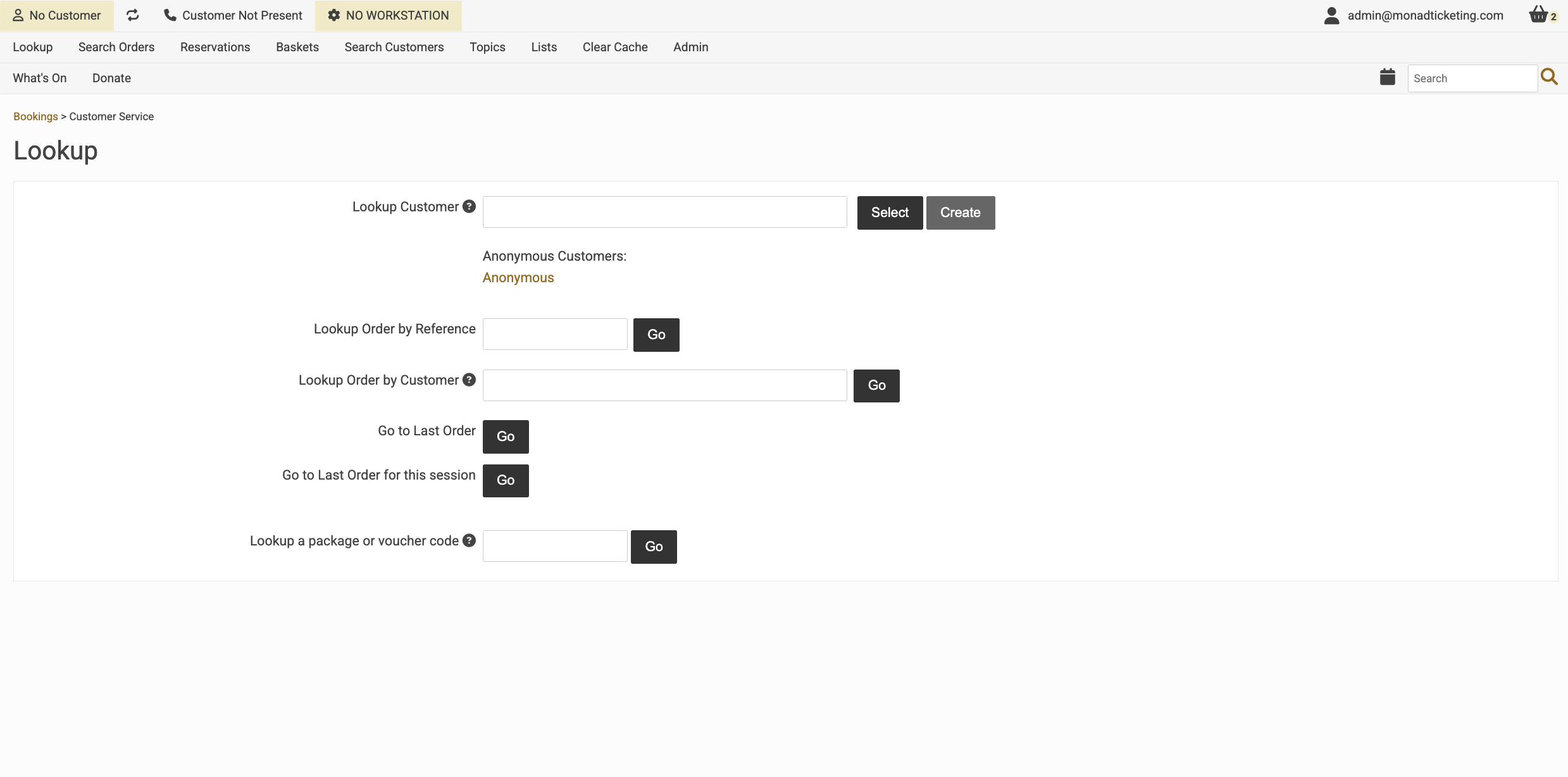Open the admin account profile icon
Image resolution: width=1568 pixels, height=777 pixels.
(1332, 15)
